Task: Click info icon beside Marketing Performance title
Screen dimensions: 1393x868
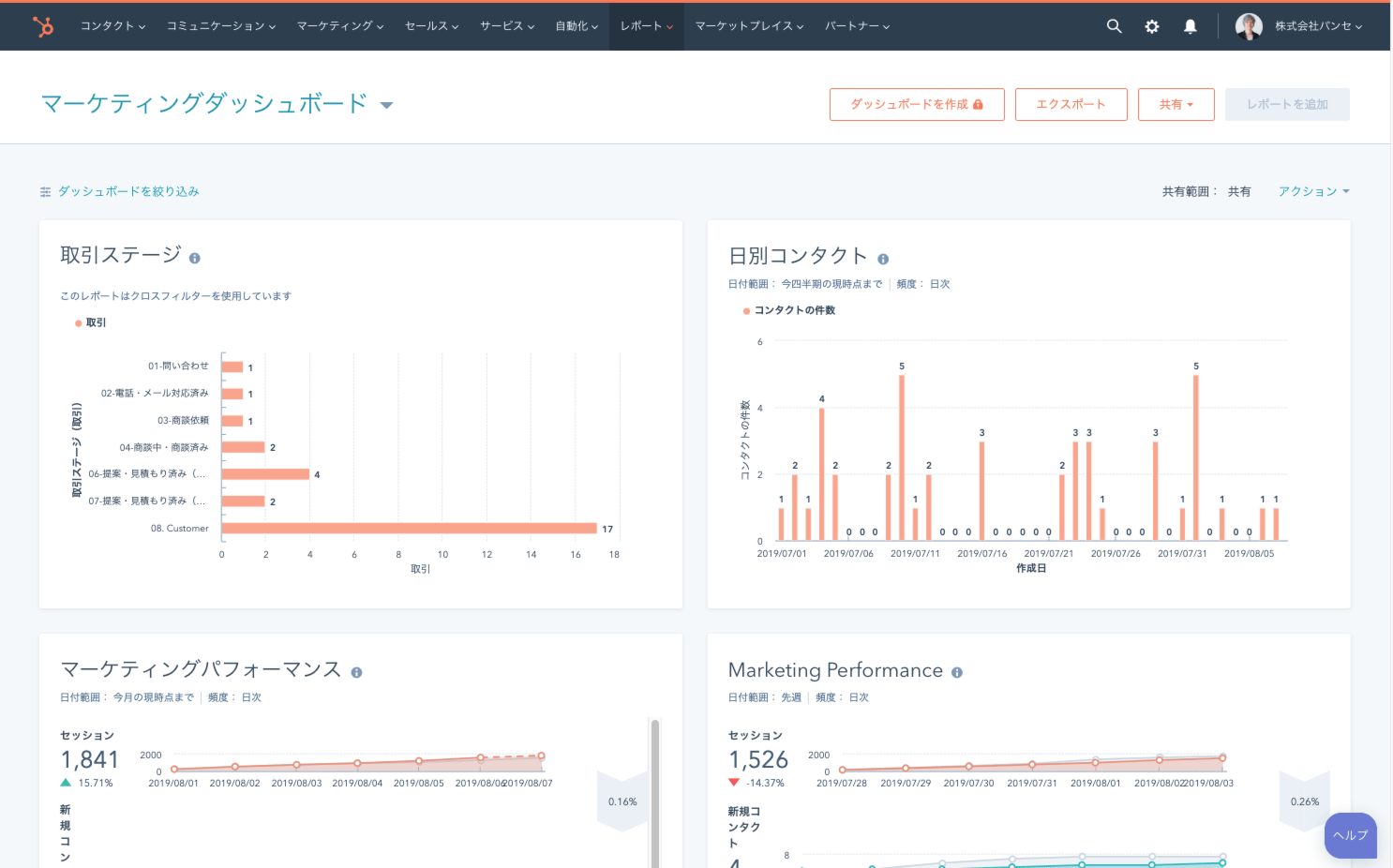Action: tap(957, 672)
